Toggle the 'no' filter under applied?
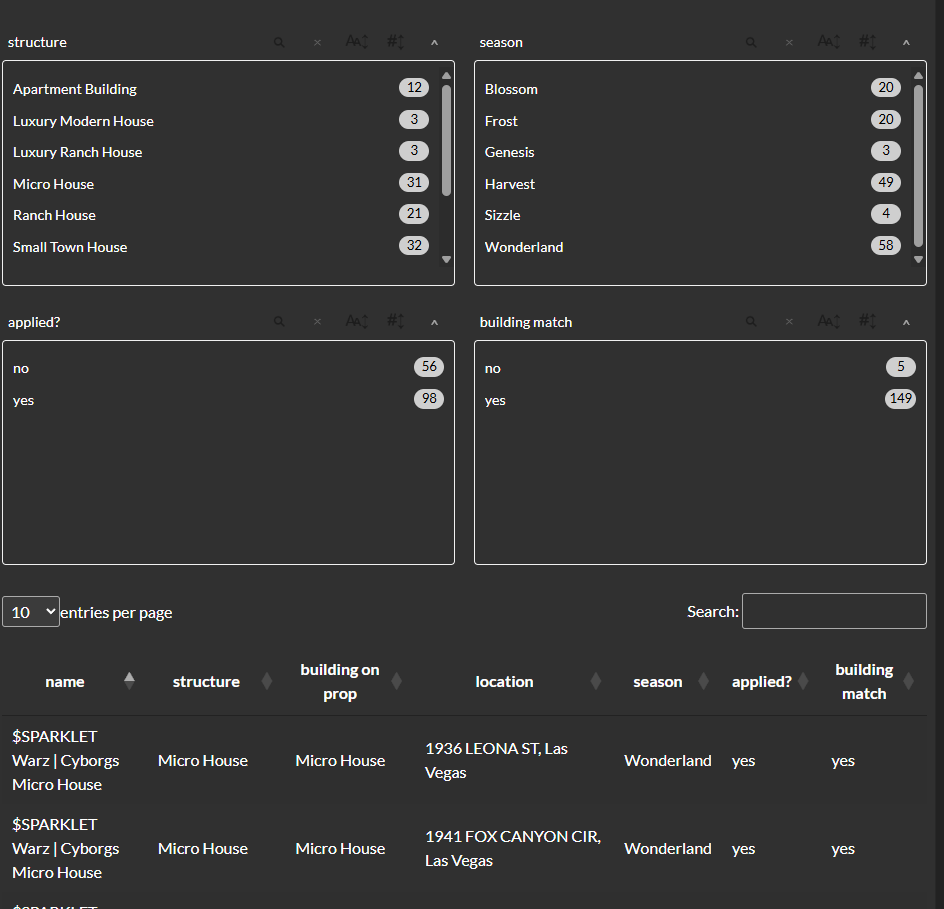This screenshot has height=909, width=944. pos(21,368)
